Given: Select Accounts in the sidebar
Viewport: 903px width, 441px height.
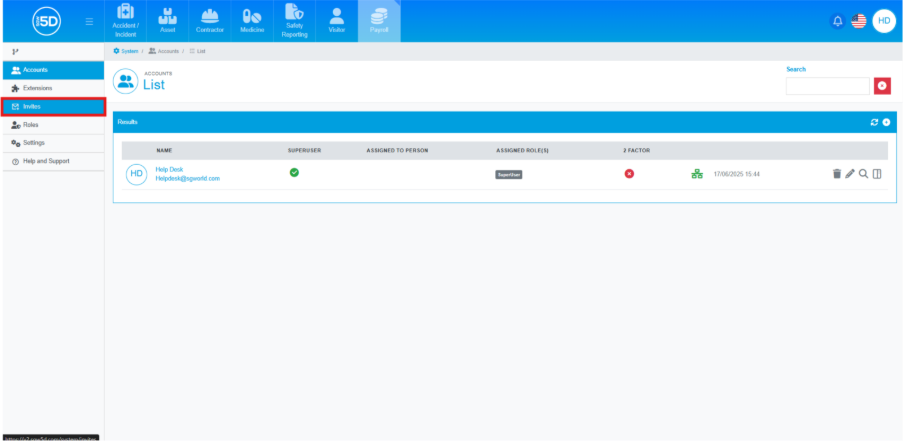Looking at the screenshot, I should pyautogui.click(x=53, y=70).
